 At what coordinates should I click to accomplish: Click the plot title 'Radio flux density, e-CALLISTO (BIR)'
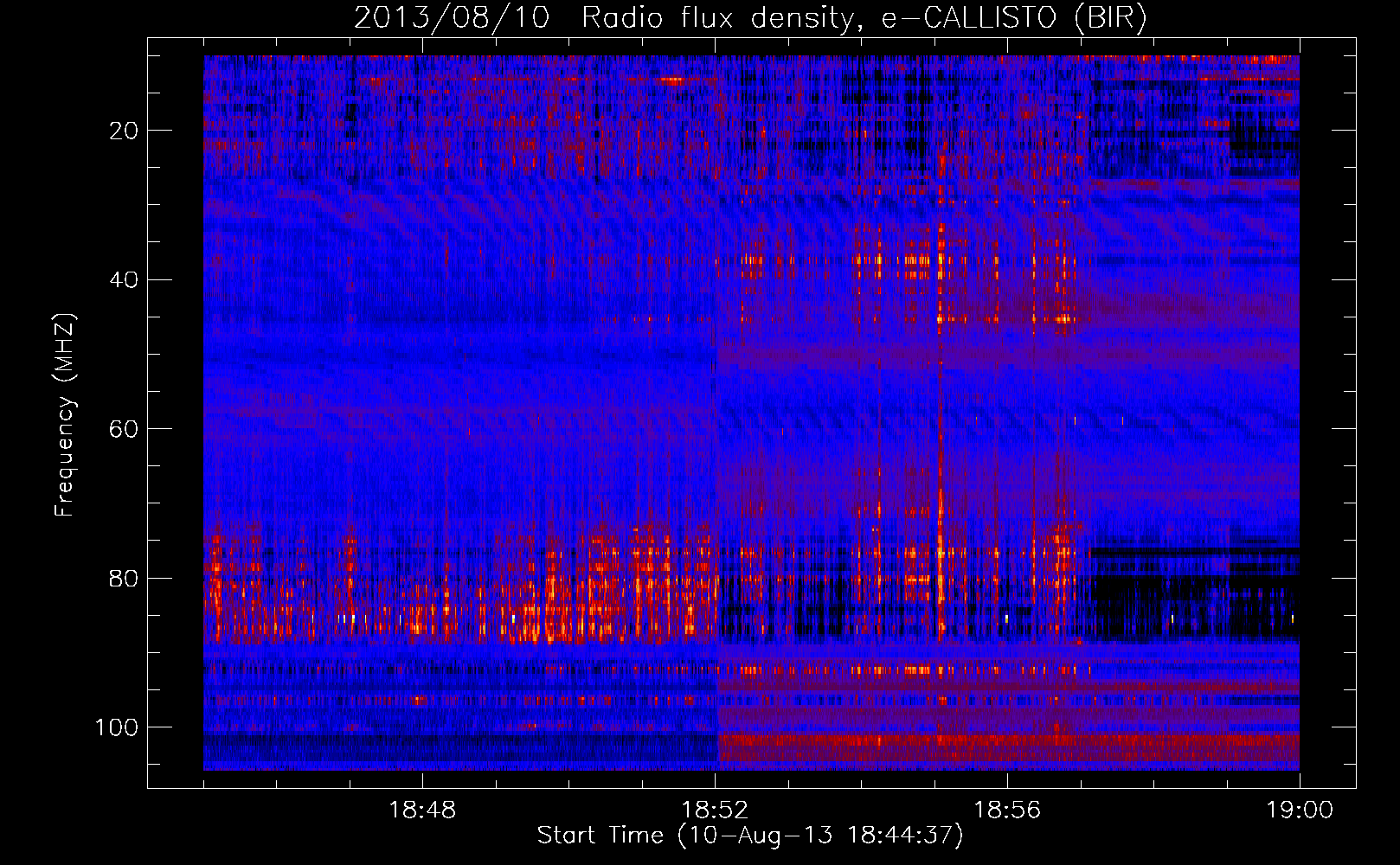(x=864, y=18)
